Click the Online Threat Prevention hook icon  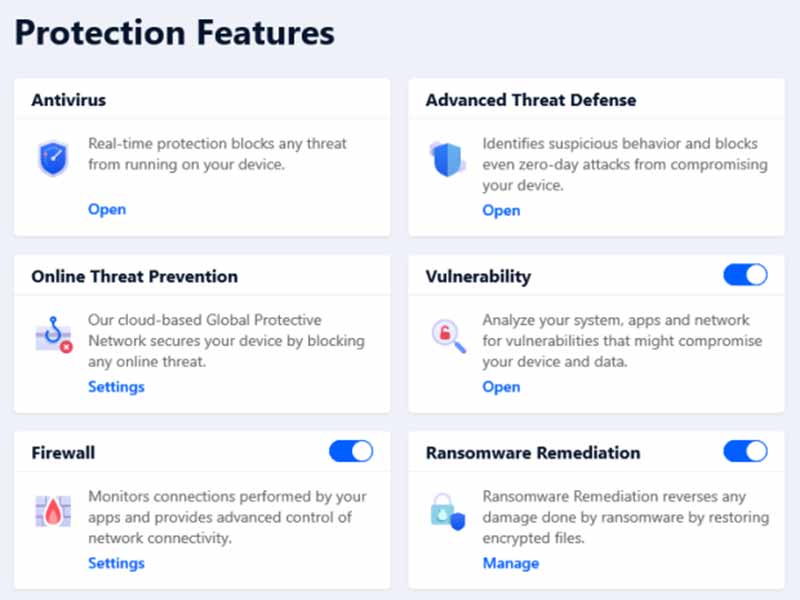point(54,335)
